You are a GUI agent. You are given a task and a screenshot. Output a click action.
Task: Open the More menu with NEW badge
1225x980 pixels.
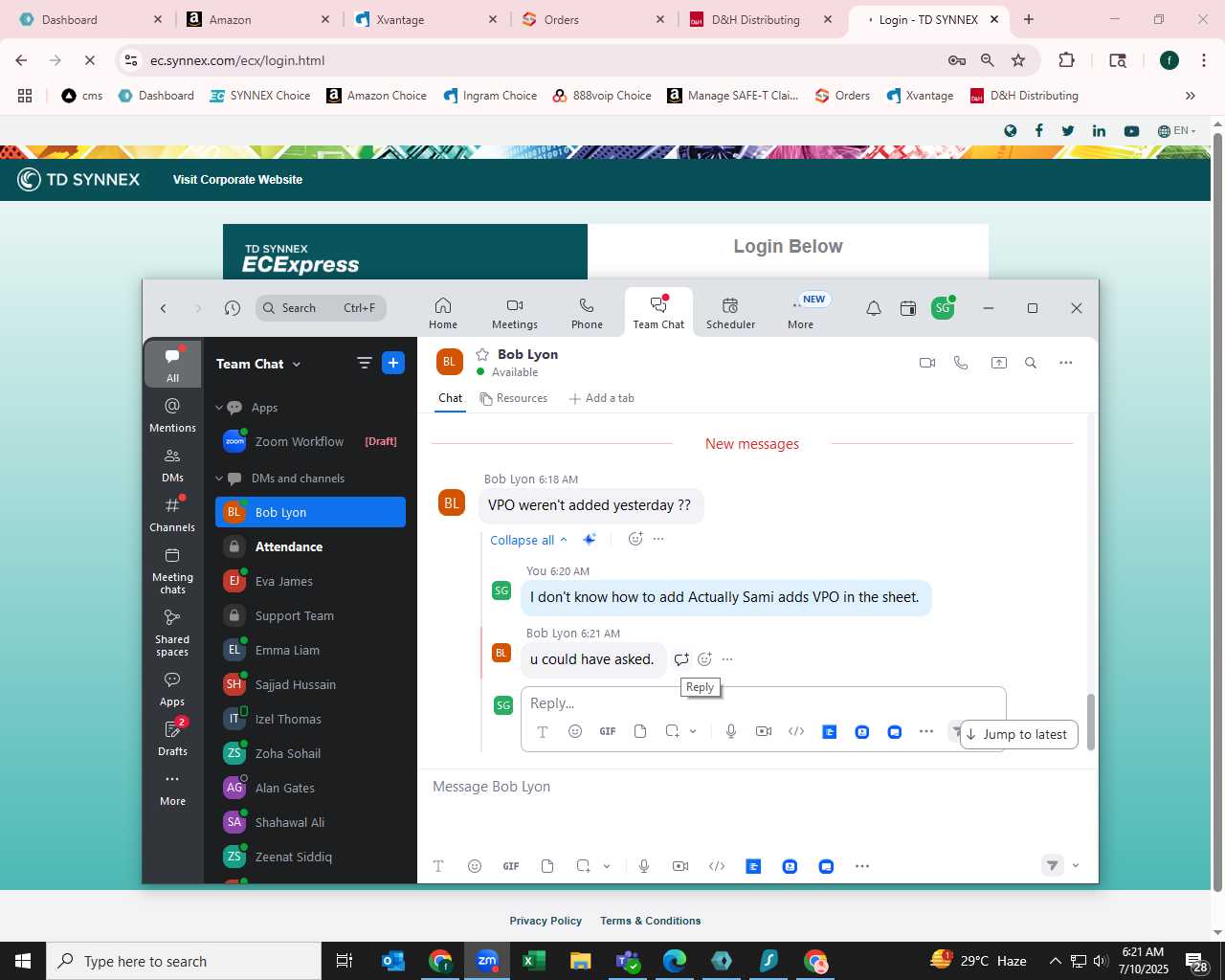click(800, 313)
